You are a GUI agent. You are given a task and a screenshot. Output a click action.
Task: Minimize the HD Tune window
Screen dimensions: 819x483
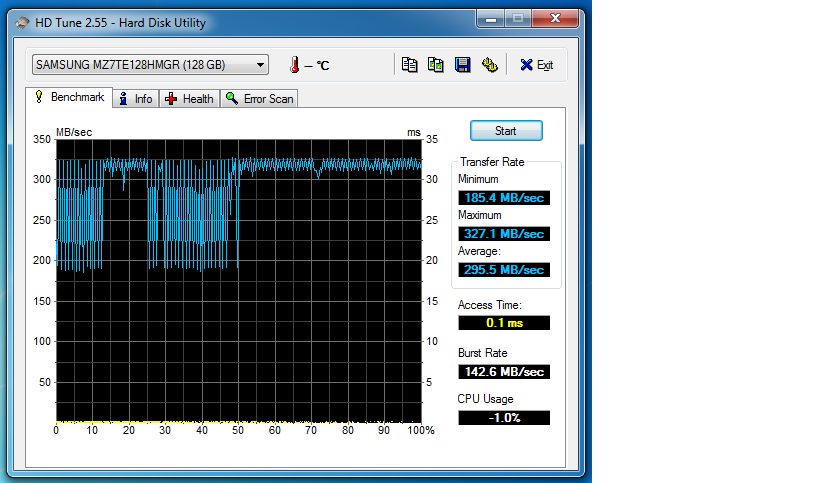coord(490,19)
